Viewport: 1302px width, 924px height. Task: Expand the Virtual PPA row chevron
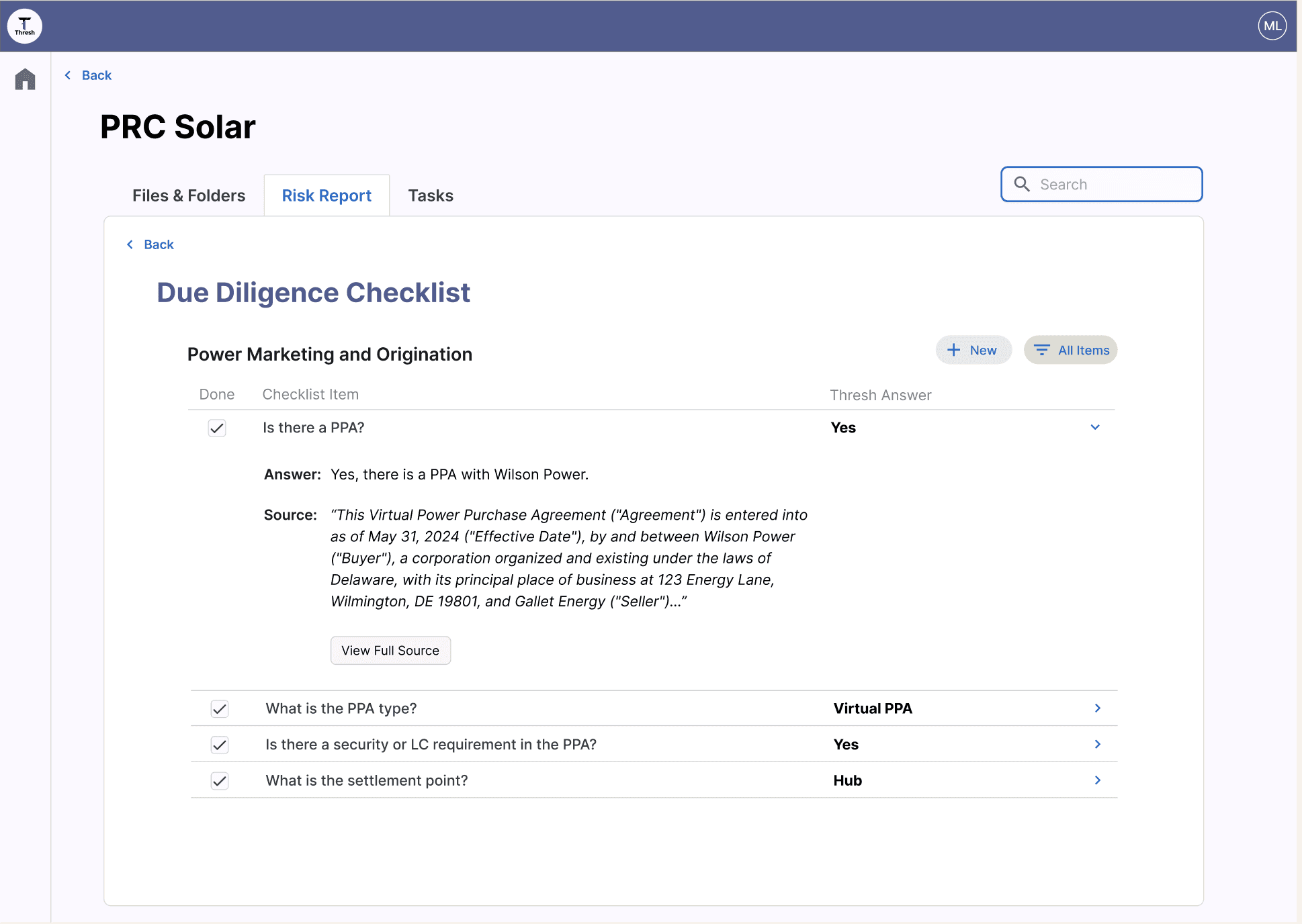tap(1098, 708)
